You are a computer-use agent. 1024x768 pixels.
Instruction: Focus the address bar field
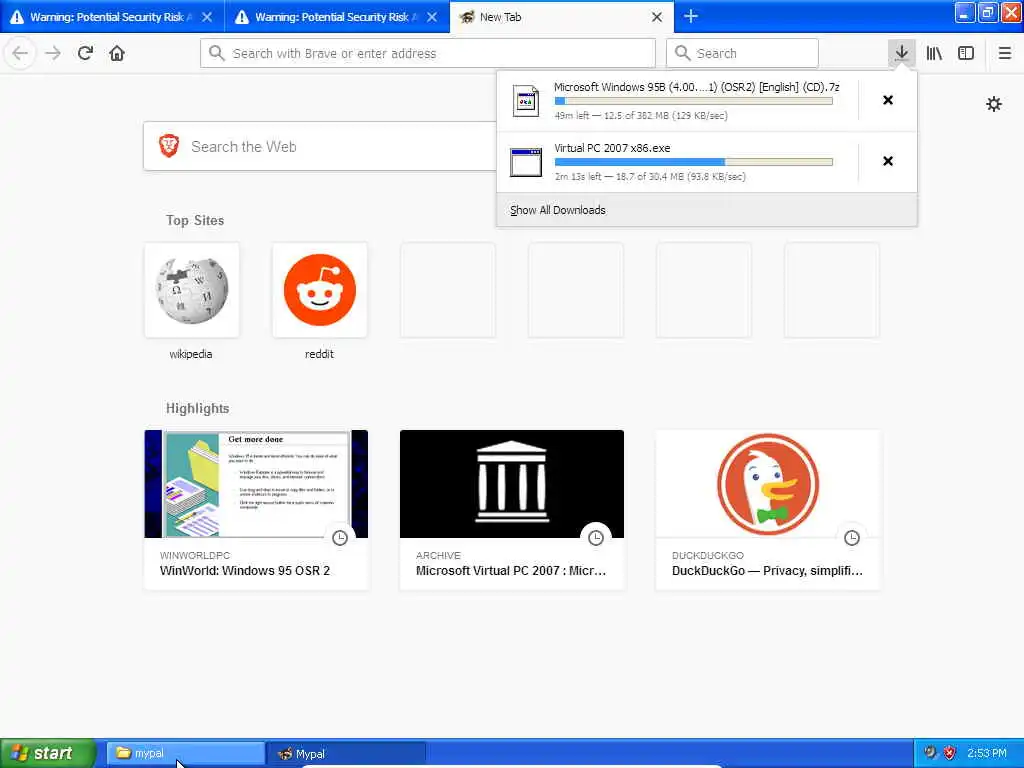428,53
